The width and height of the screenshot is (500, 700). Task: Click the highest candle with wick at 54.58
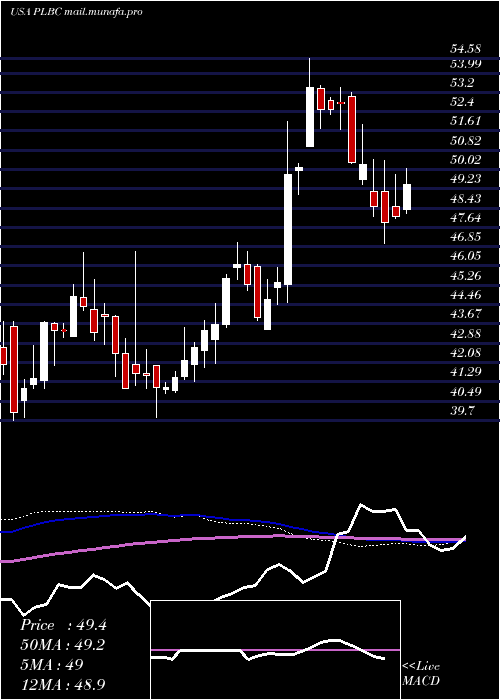(x=310, y=117)
